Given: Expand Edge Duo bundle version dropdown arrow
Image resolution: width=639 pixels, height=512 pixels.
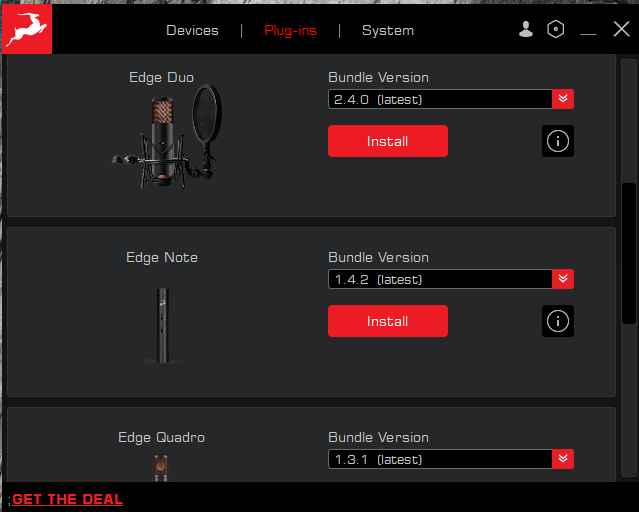Looking at the screenshot, I should [x=563, y=99].
